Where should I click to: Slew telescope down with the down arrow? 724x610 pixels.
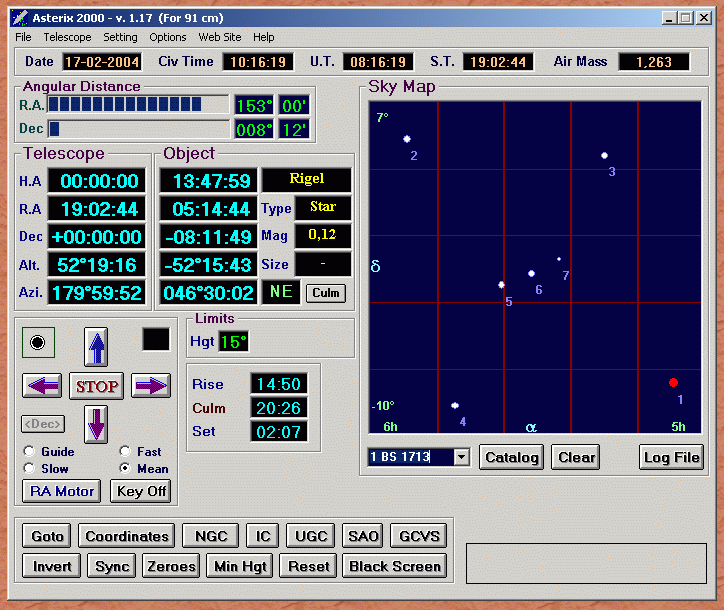(96, 424)
